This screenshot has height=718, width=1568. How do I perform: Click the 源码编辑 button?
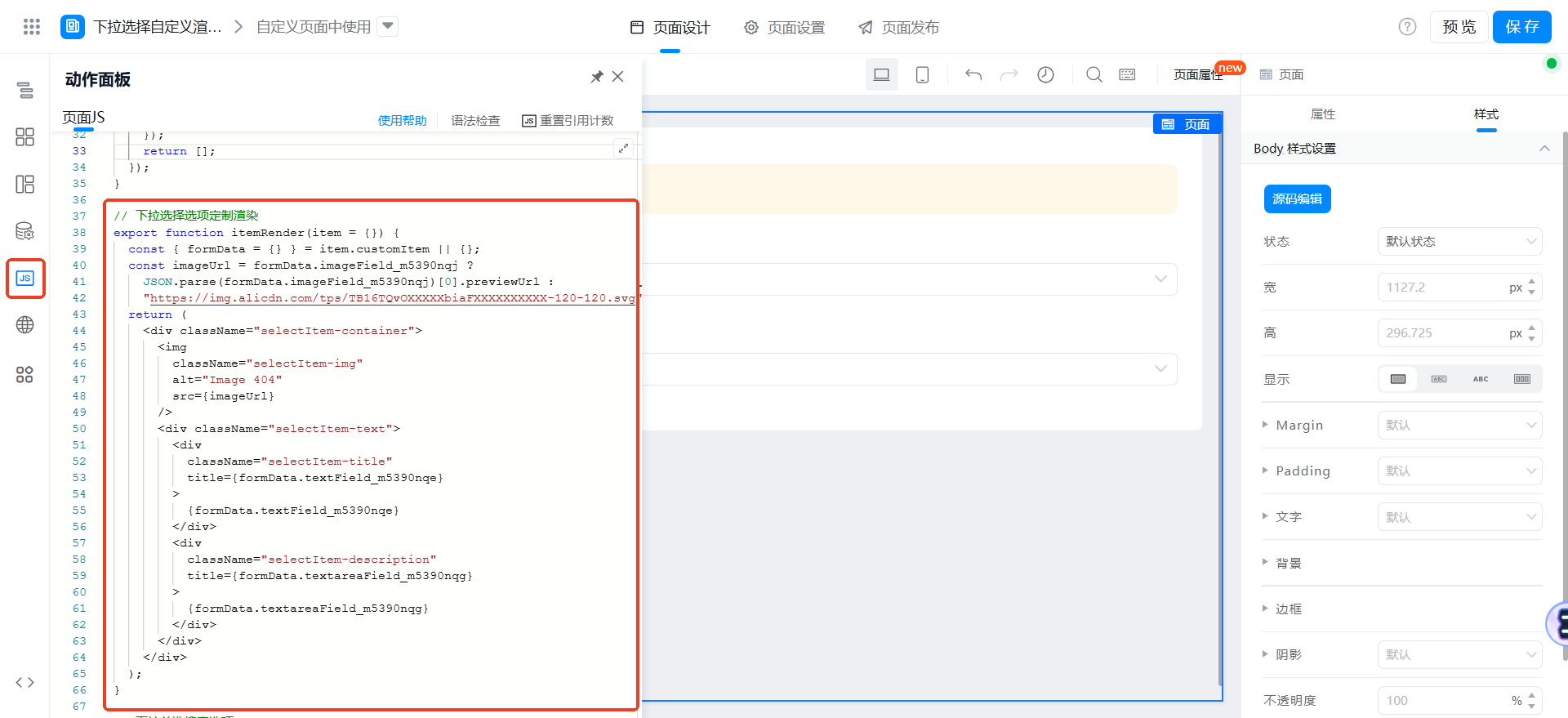pyautogui.click(x=1297, y=199)
